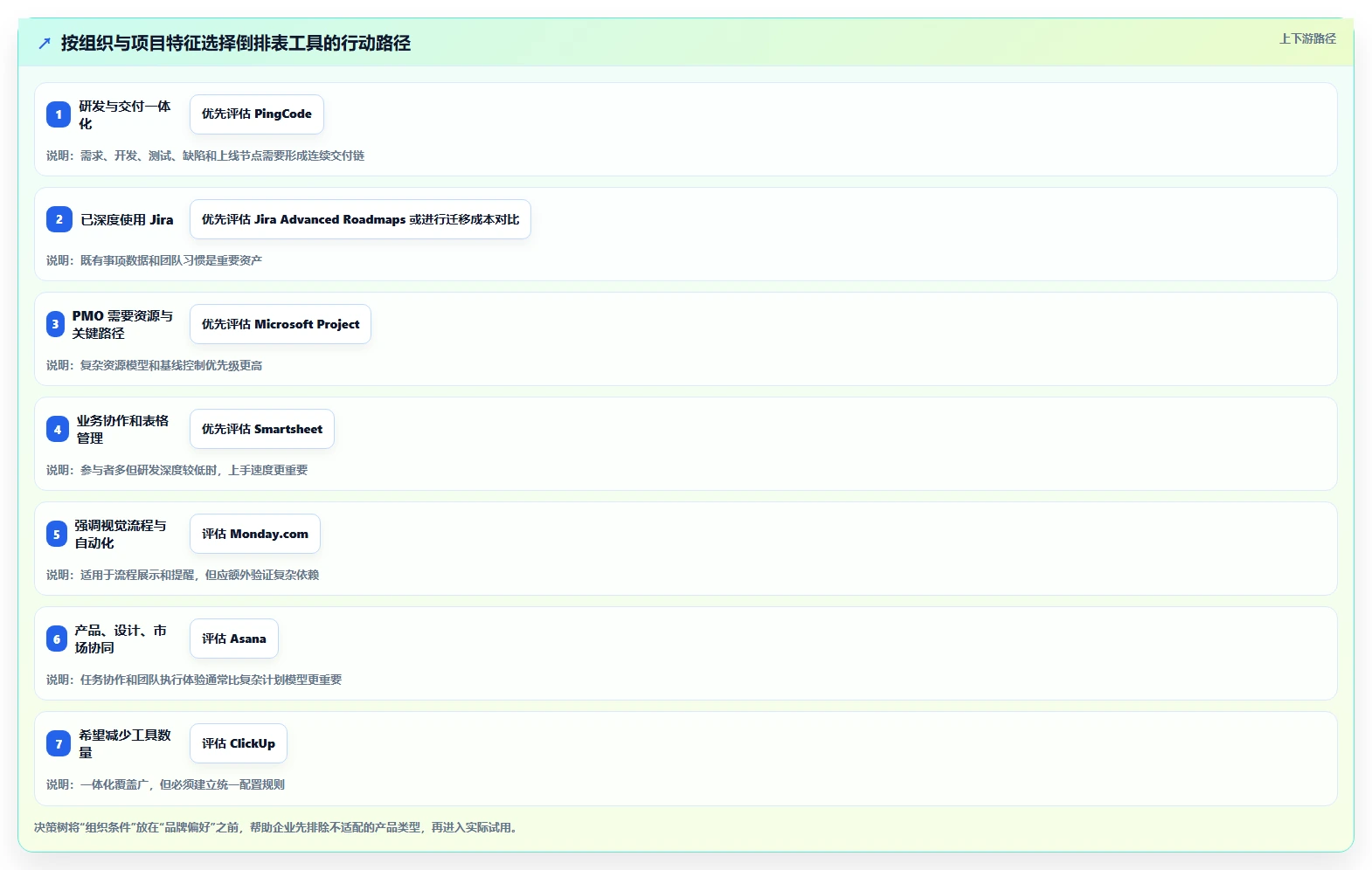Click the 产品、设计、市场协同 label
Screen dimensions: 1372x870
coord(121,639)
